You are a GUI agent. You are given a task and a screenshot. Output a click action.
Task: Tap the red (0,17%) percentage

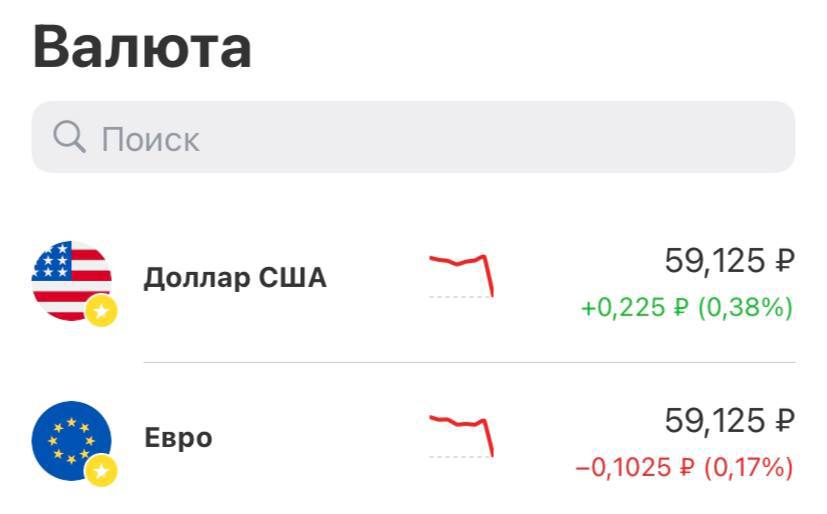748,467
